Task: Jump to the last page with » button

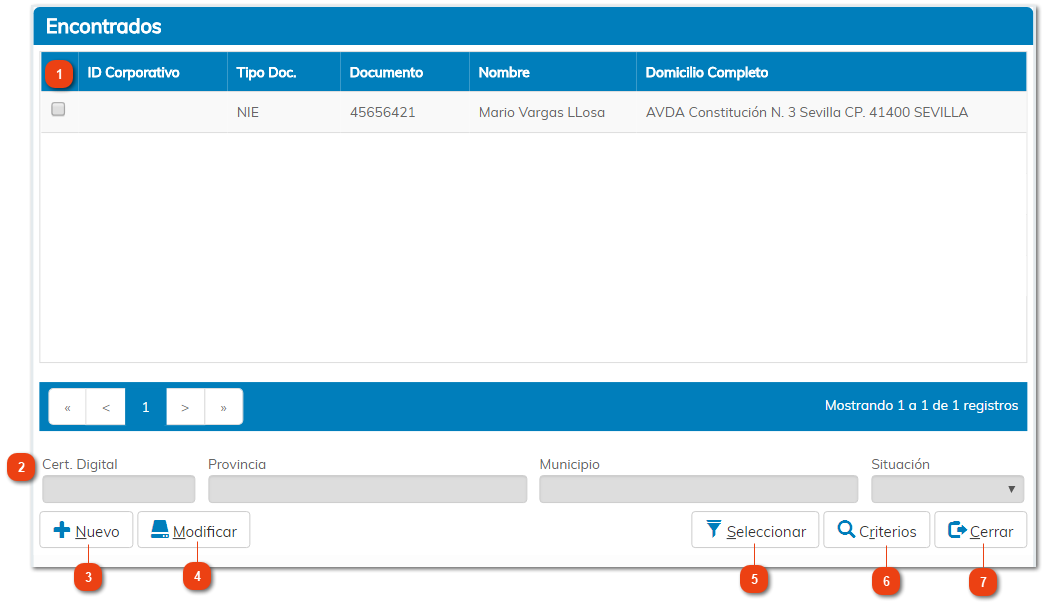Action: (223, 407)
